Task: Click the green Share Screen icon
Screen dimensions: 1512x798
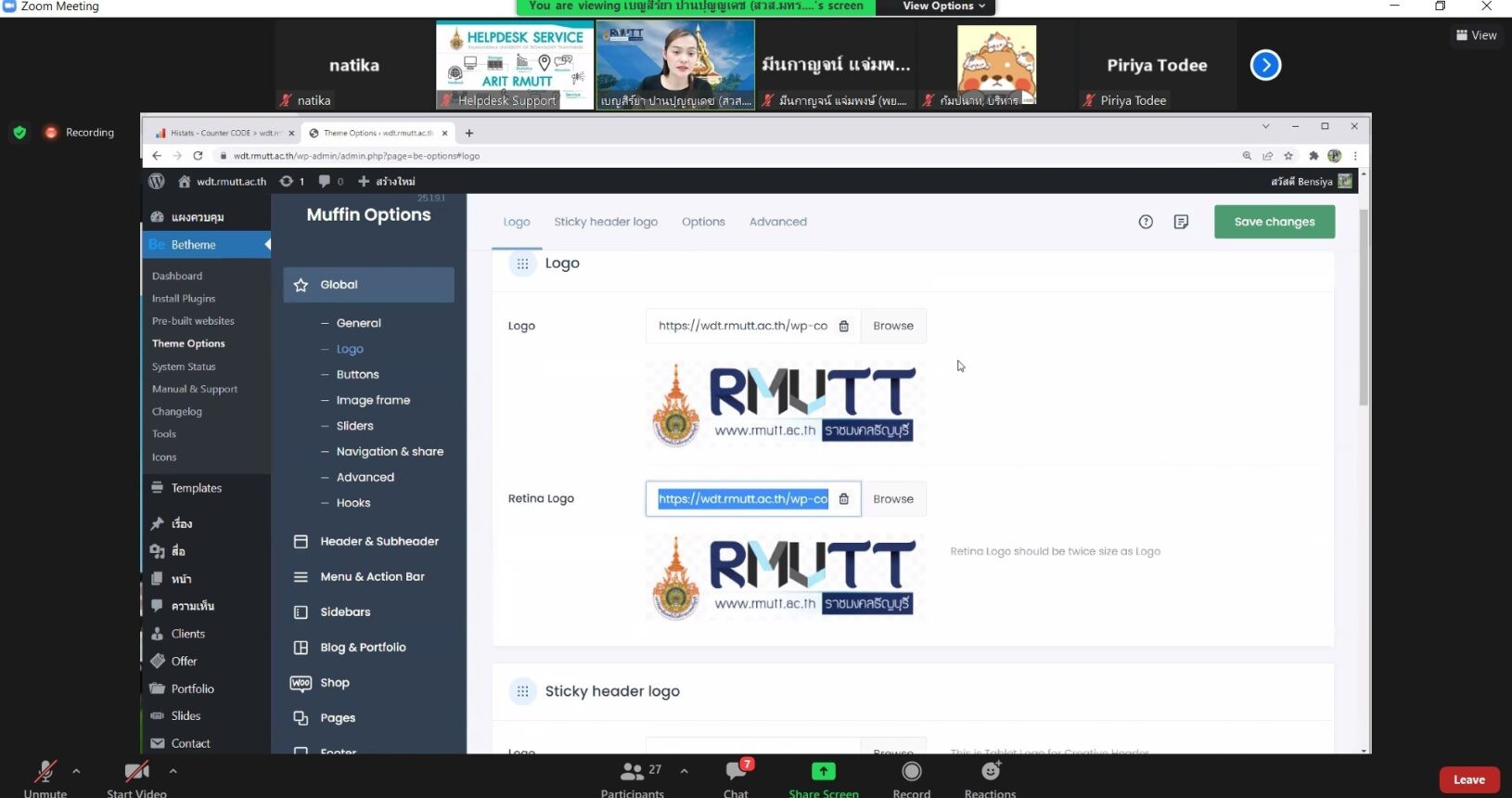Action: (824, 771)
